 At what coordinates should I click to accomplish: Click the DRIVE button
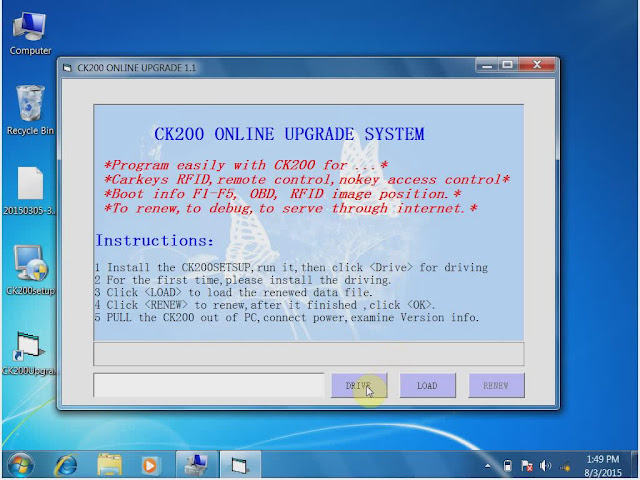click(359, 385)
